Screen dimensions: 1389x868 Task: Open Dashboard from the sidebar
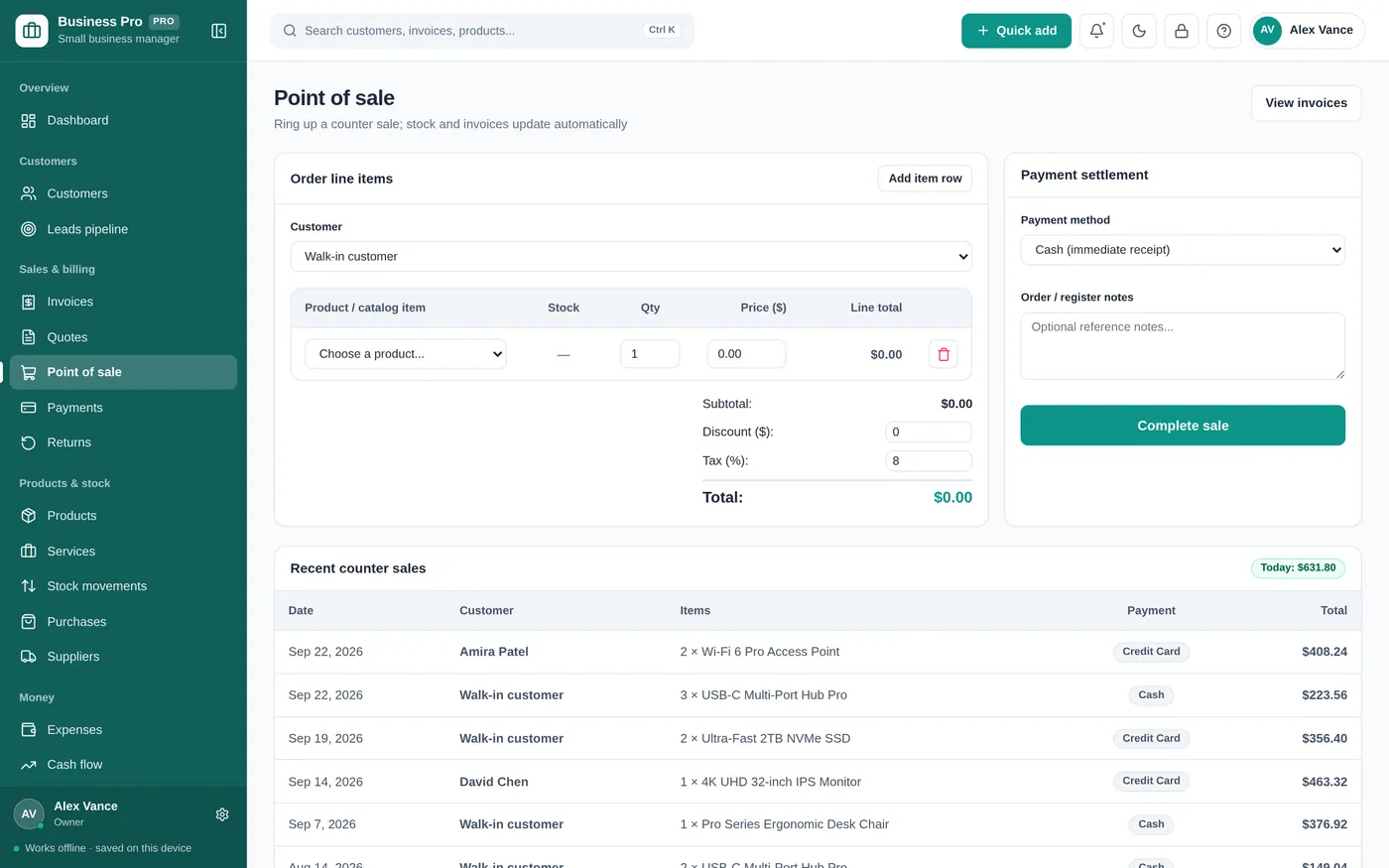pyautogui.click(x=123, y=120)
